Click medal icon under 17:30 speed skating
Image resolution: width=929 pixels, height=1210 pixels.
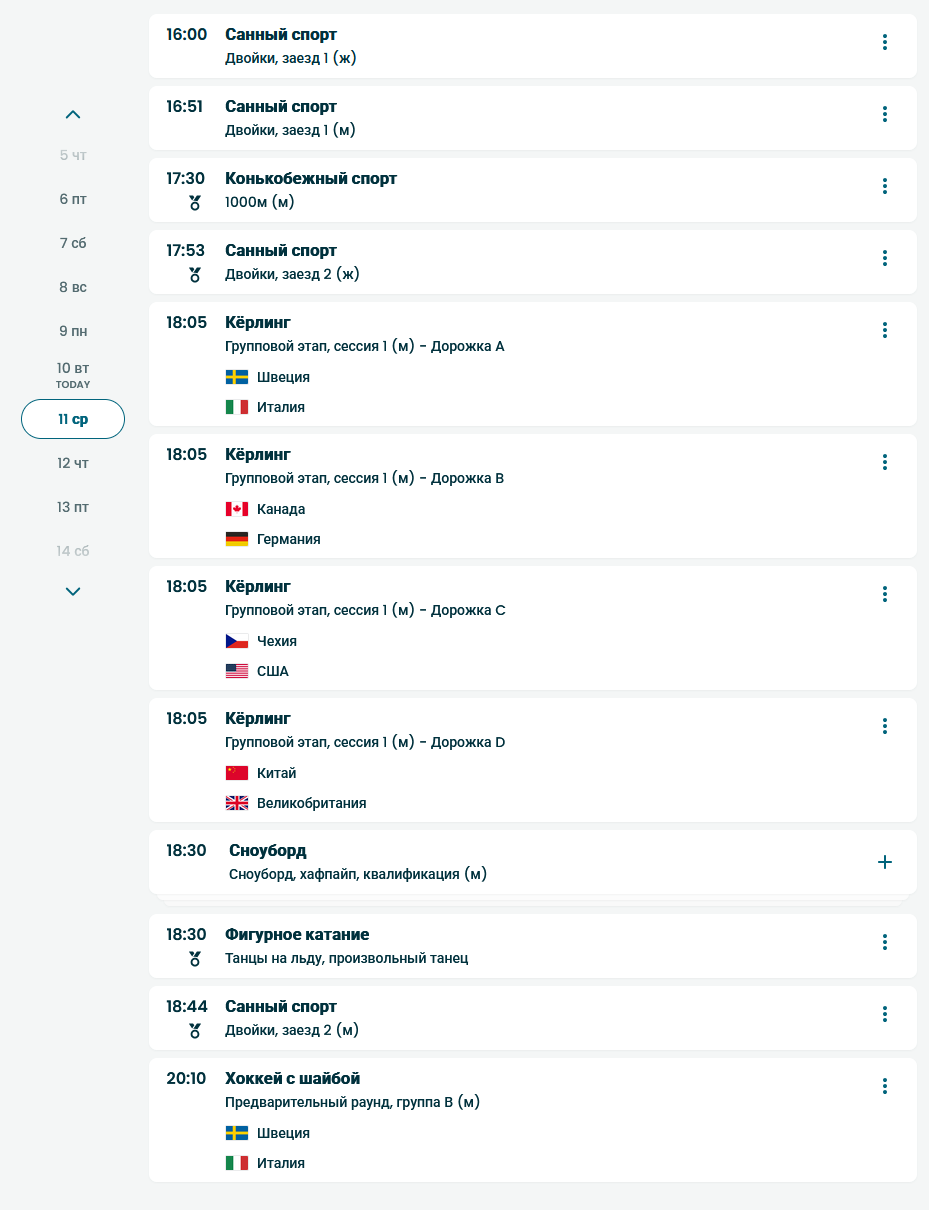point(195,203)
